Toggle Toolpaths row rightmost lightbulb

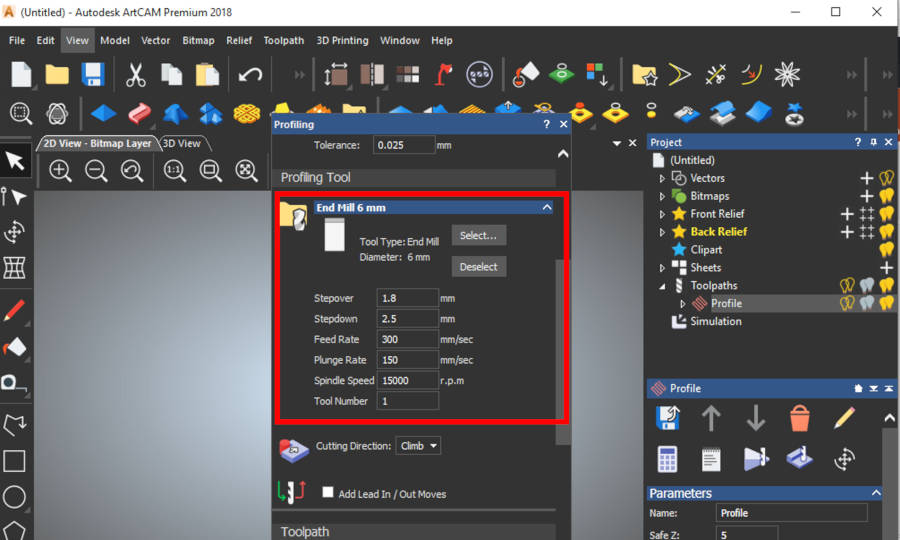(887, 285)
